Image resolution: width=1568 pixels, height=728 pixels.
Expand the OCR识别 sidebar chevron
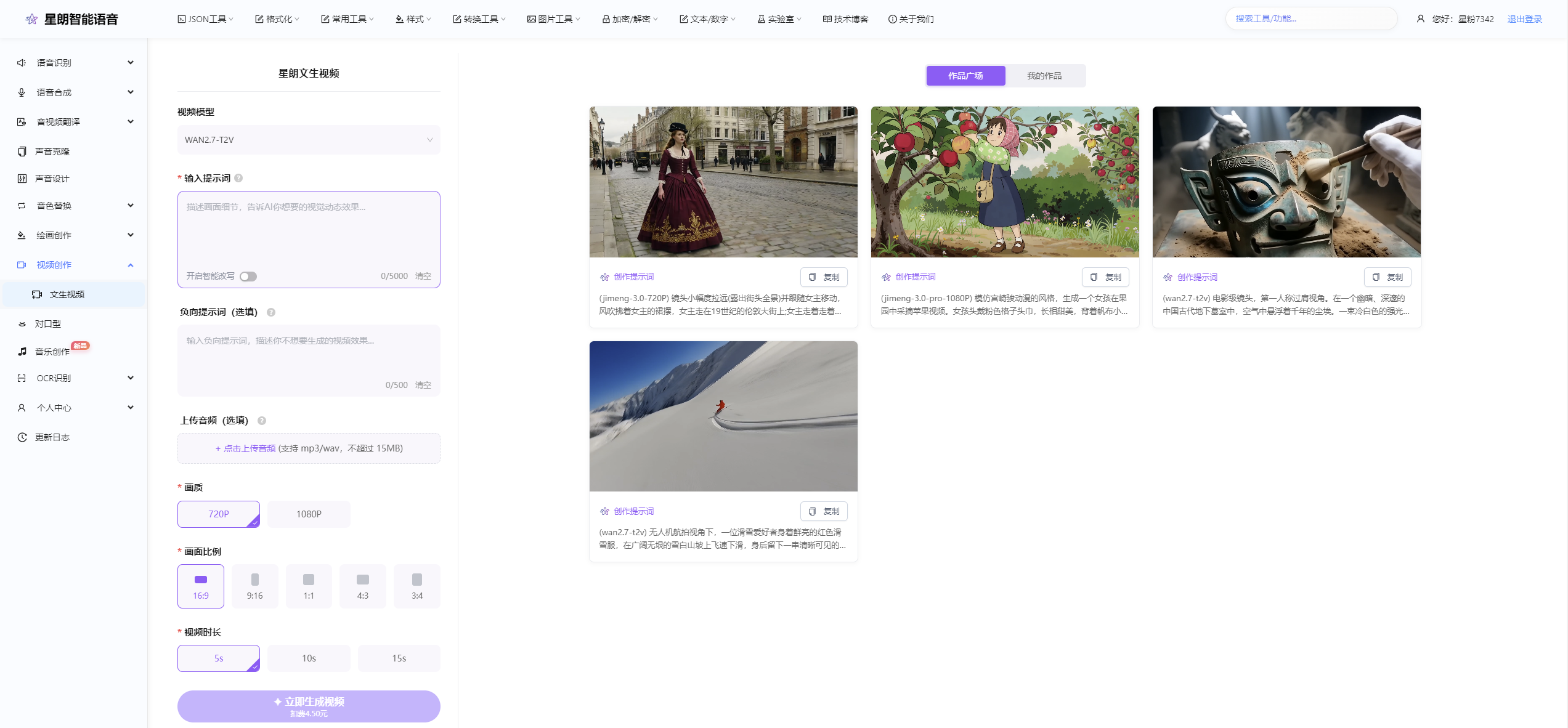pos(131,378)
